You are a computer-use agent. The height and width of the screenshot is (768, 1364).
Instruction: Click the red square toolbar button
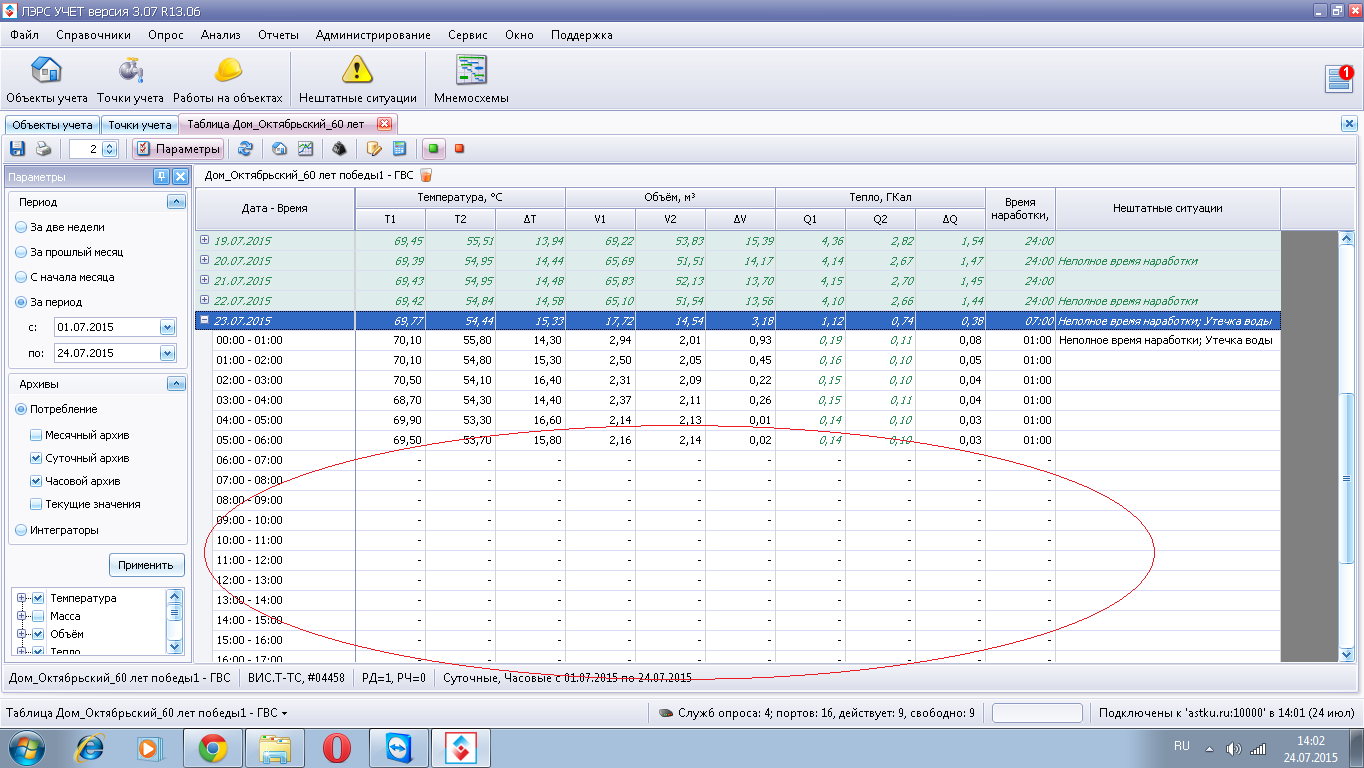pyautogui.click(x=460, y=149)
